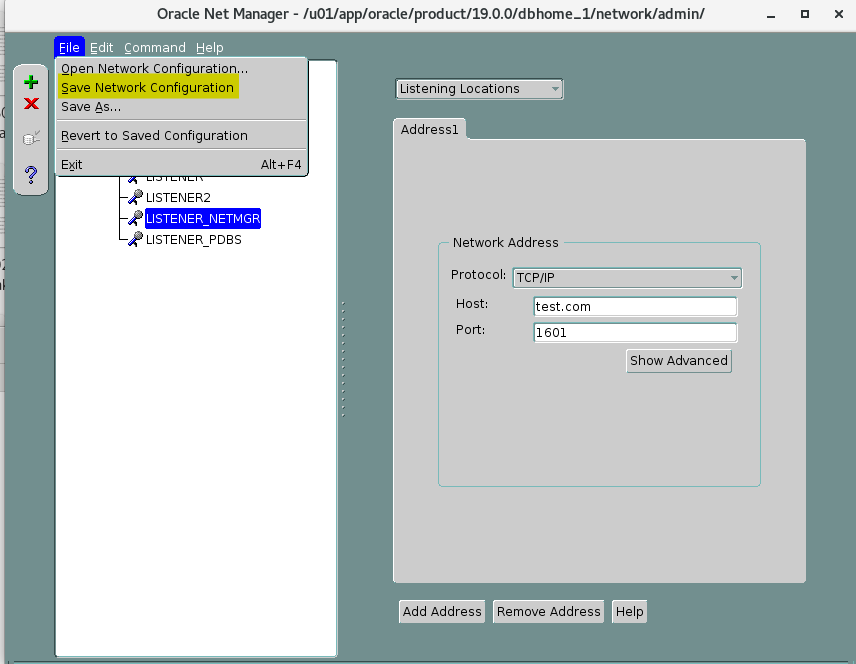Close the Oracle Net Manager window

(x=839, y=14)
